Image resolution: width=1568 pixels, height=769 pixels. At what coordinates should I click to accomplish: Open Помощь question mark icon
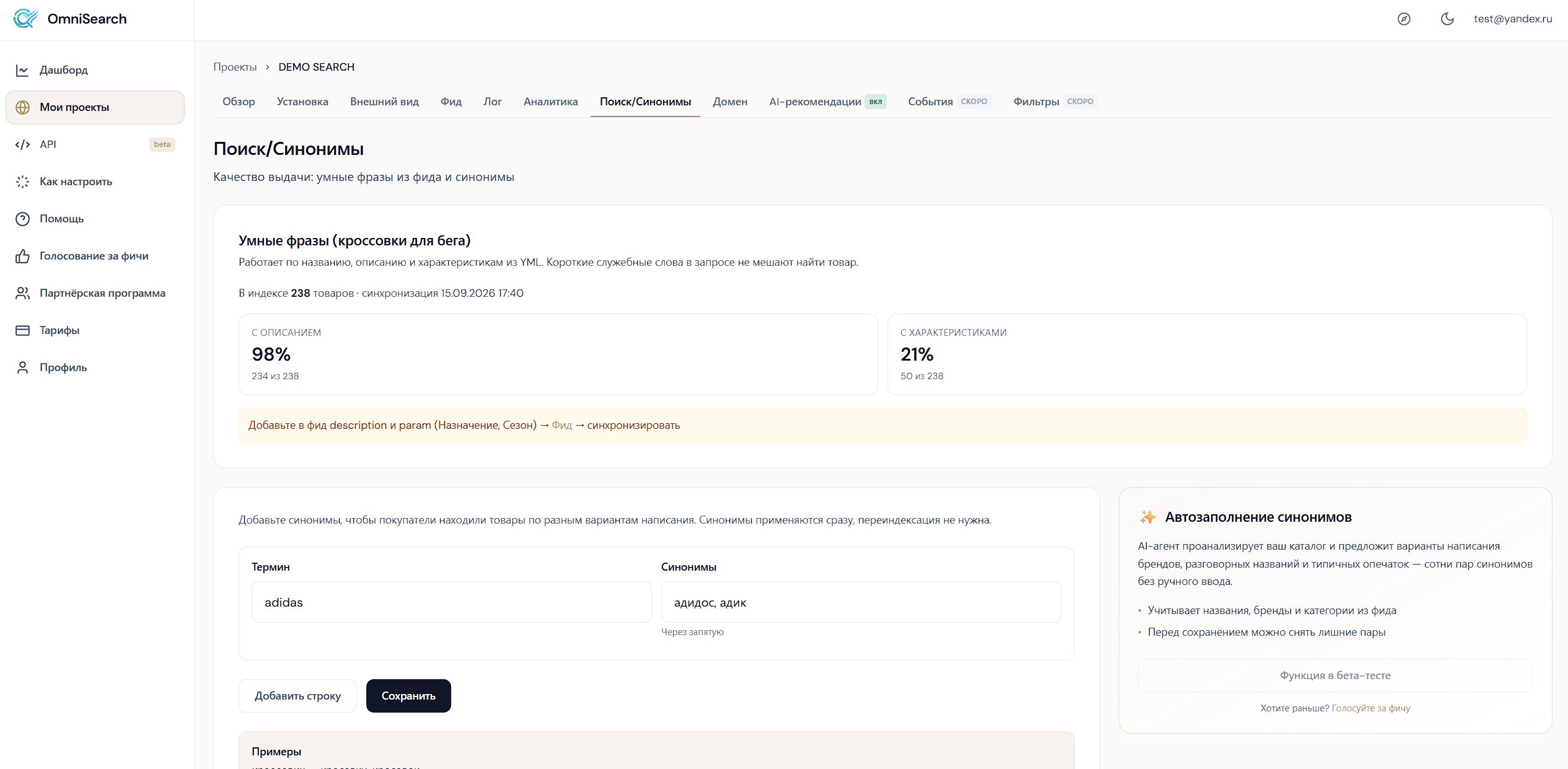[22, 219]
